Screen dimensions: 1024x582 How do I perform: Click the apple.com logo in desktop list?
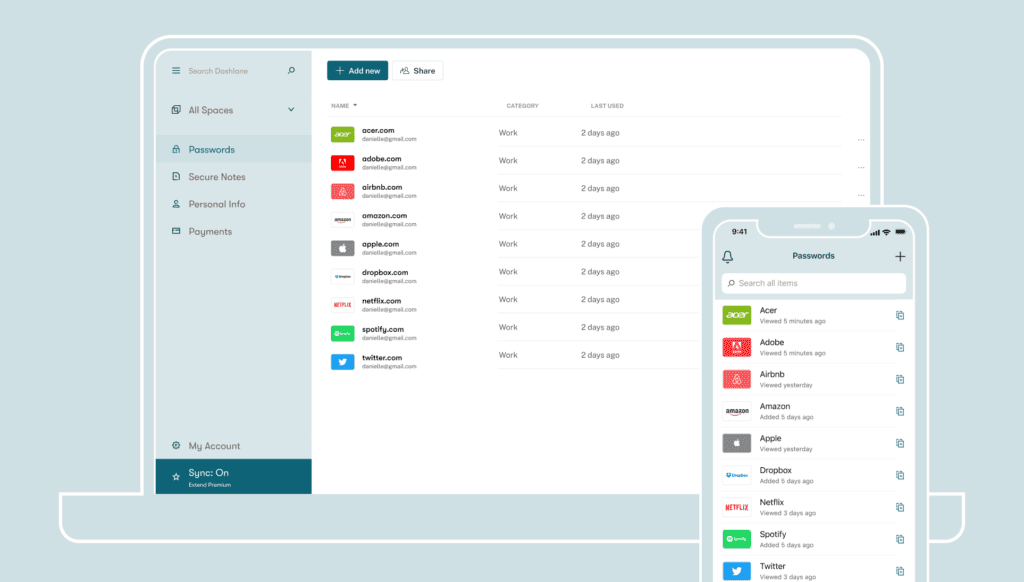(342, 248)
